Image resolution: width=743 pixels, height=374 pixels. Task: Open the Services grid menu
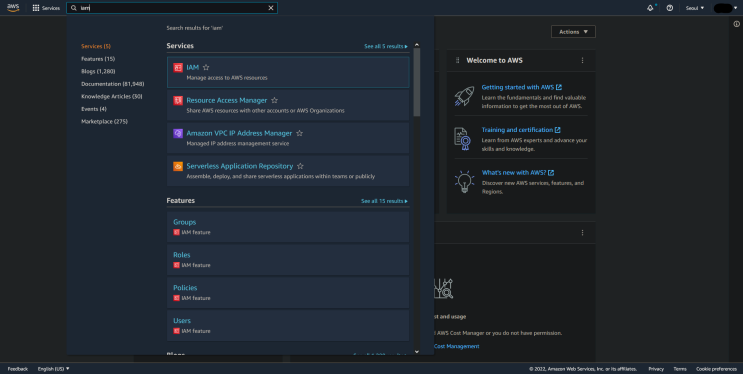coord(46,8)
